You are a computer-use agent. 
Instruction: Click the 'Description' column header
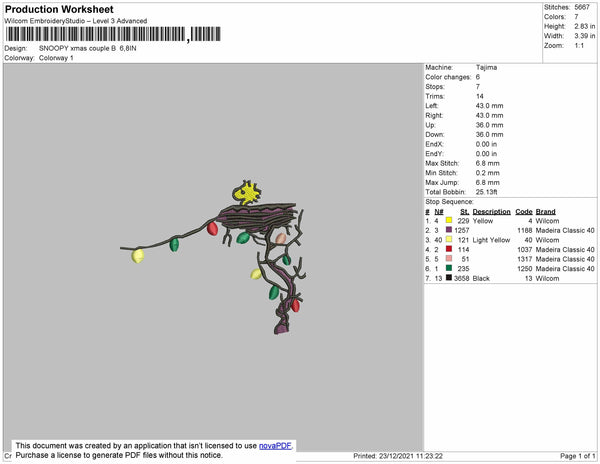pyautogui.click(x=491, y=212)
